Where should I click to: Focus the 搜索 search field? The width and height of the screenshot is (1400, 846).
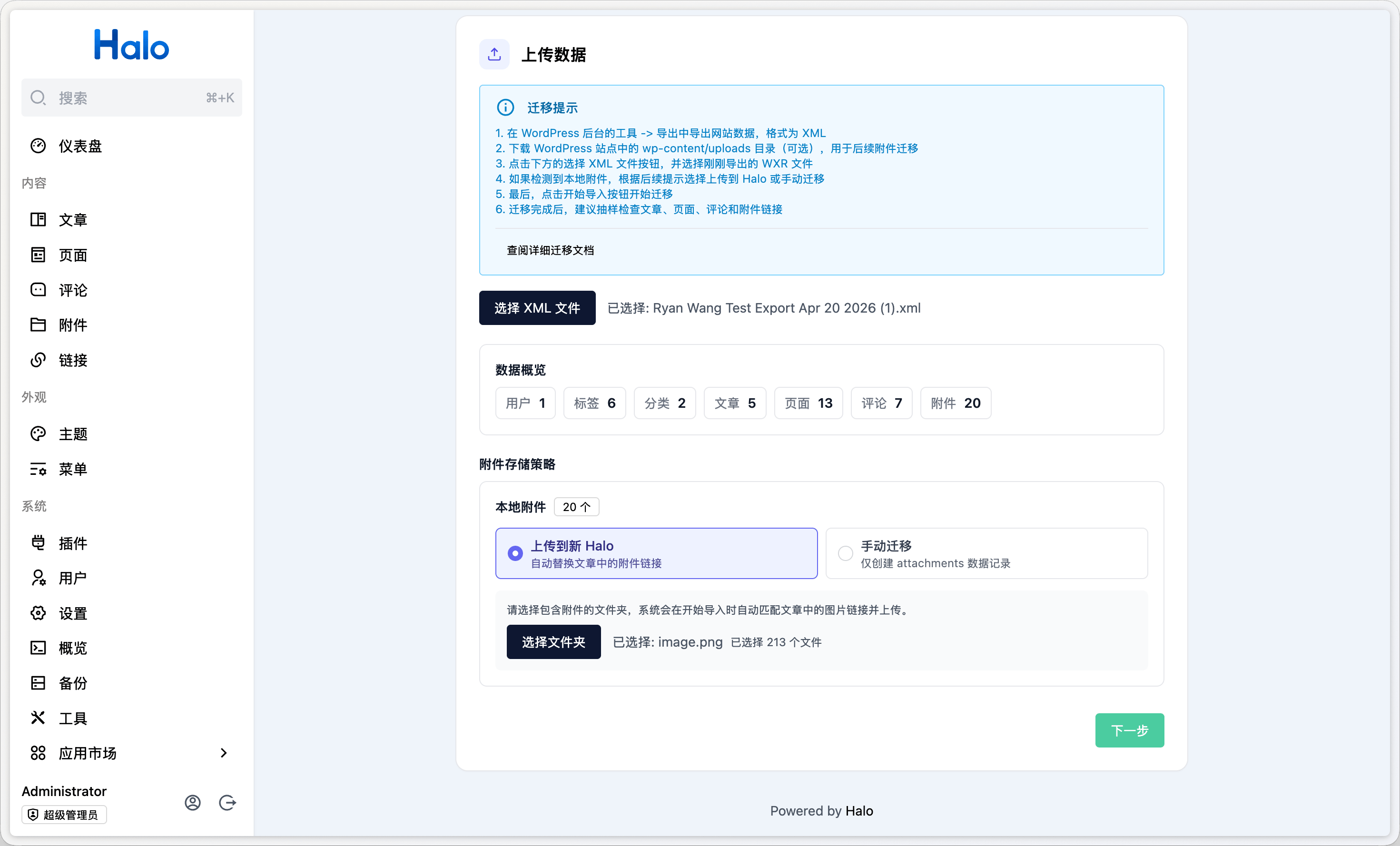click(x=131, y=98)
